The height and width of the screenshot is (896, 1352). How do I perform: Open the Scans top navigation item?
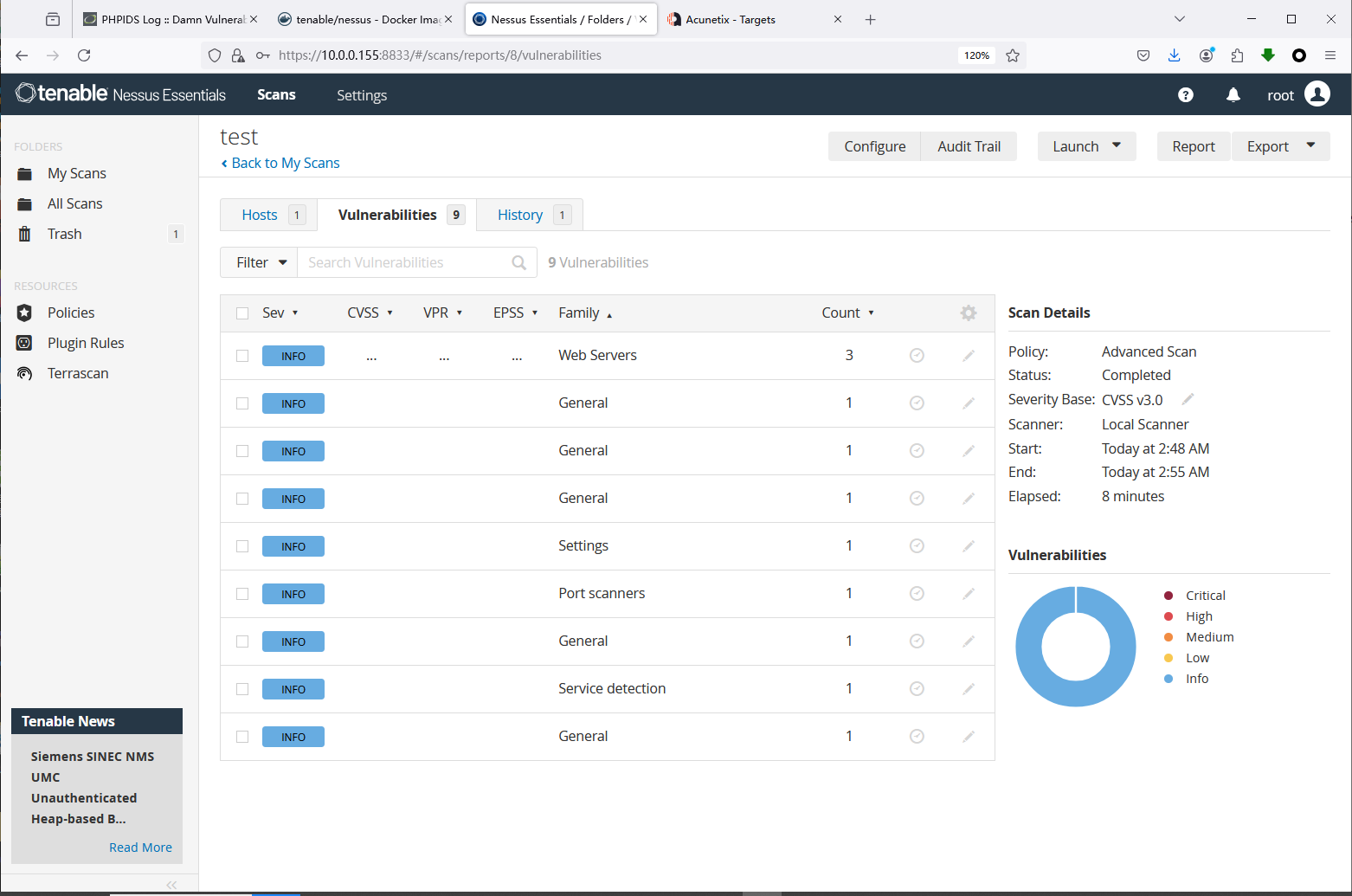click(x=276, y=94)
